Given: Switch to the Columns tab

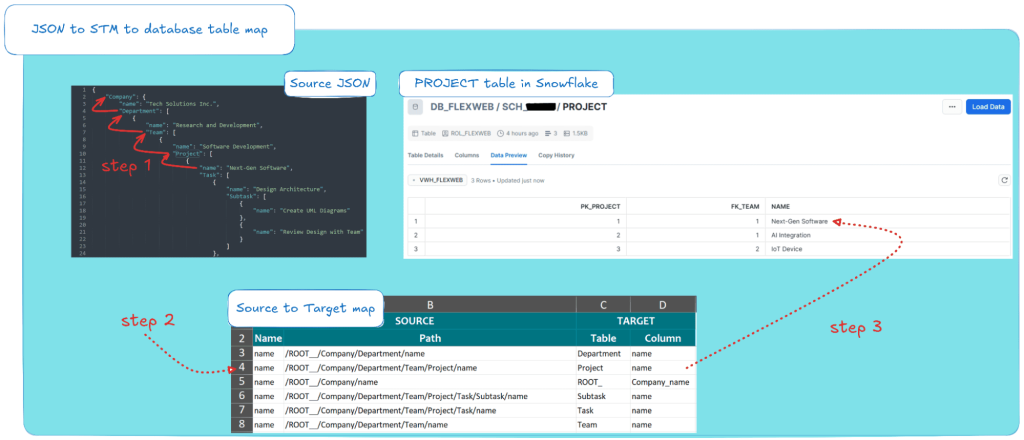Looking at the screenshot, I should point(466,155).
